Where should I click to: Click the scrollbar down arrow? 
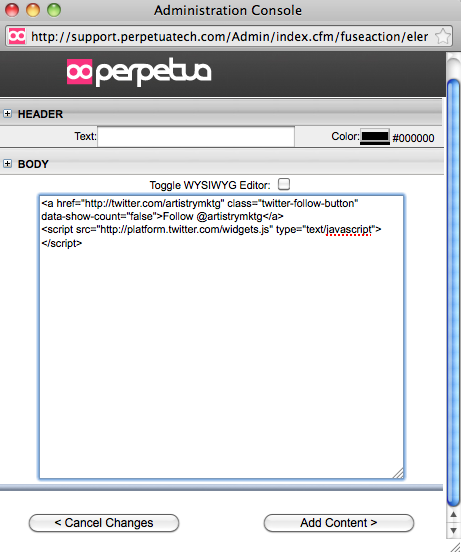[453, 530]
